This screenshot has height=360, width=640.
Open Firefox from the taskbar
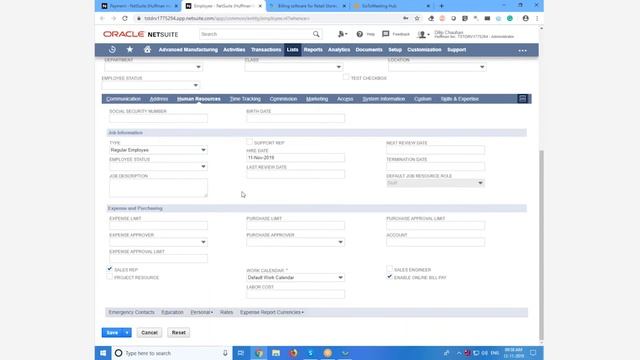point(293,353)
